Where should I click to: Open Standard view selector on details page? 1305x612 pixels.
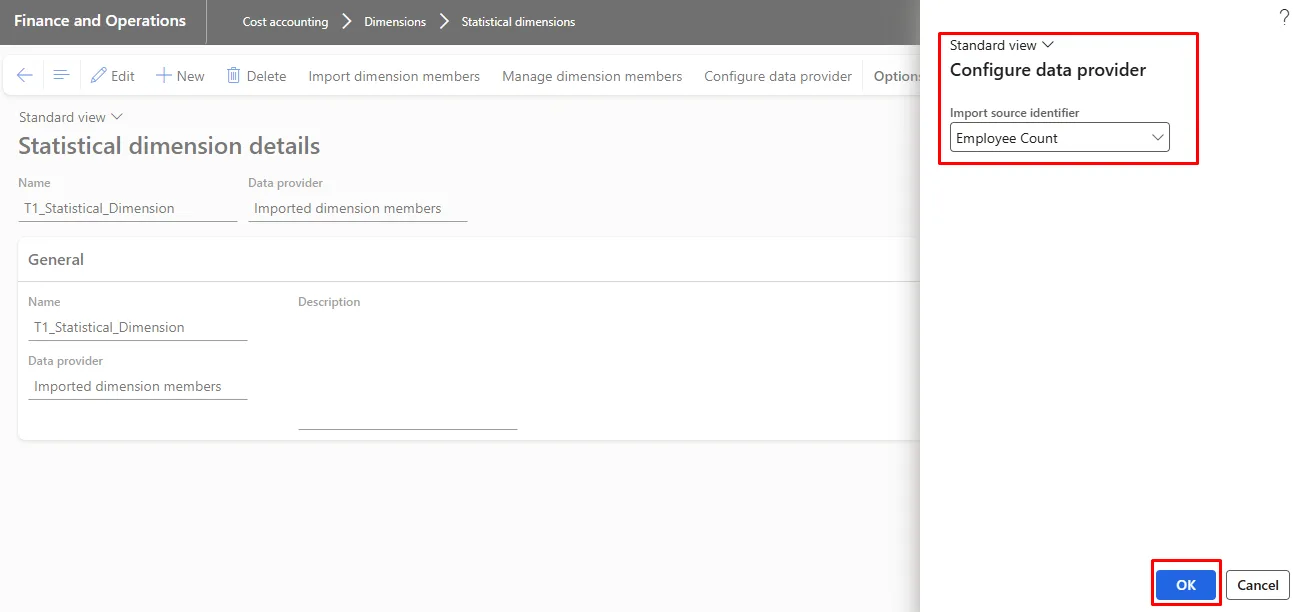pos(71,117)
